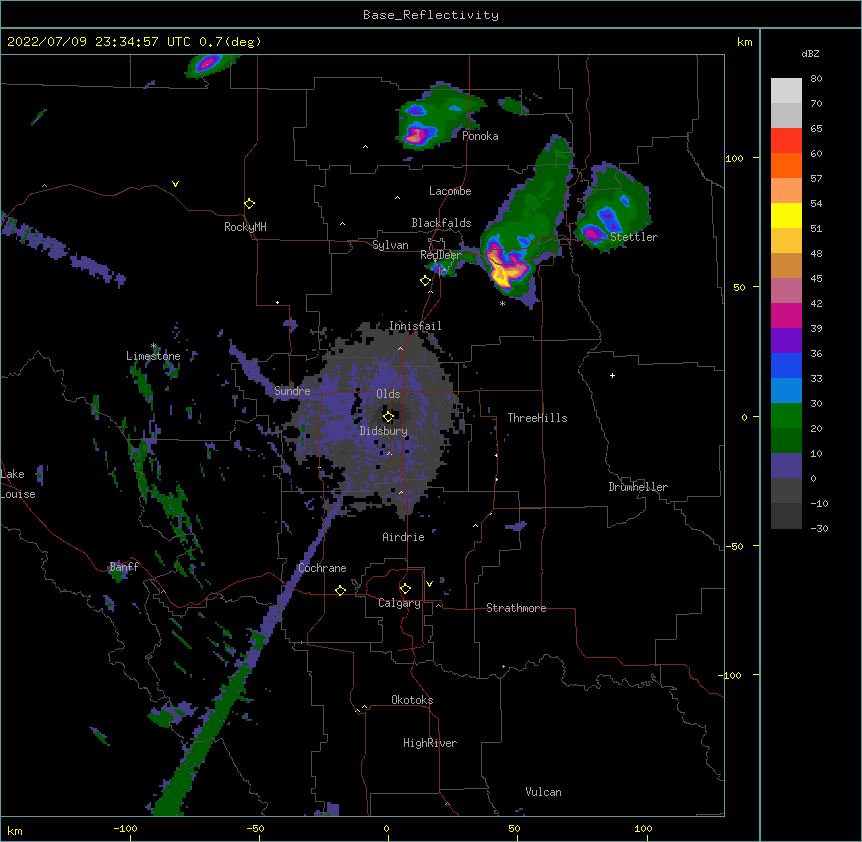This screenshot has width=862, height=842.
Task: Click the Cochrane city label
Action: click(x=322, y=568)
